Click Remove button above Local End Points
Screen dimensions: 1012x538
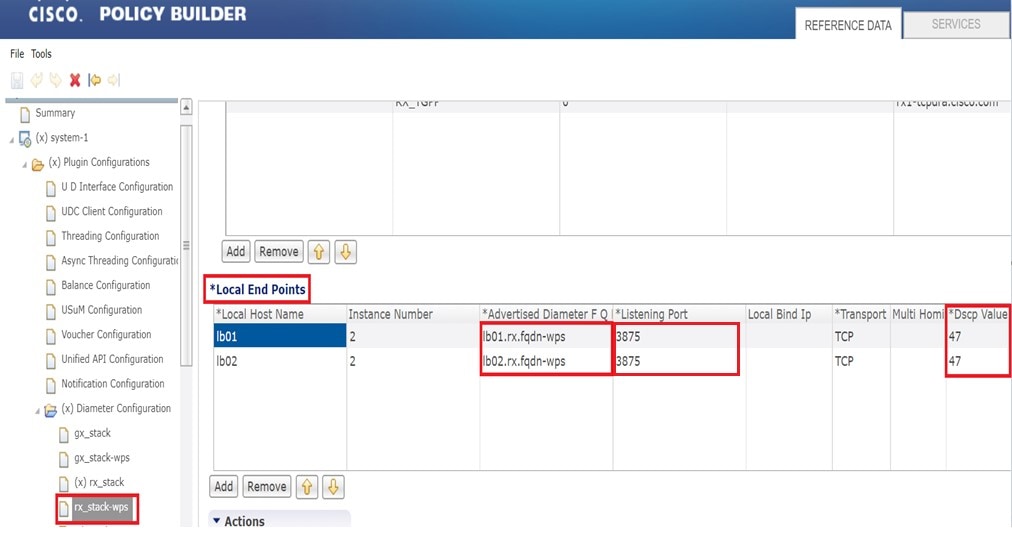pos(279,252)
